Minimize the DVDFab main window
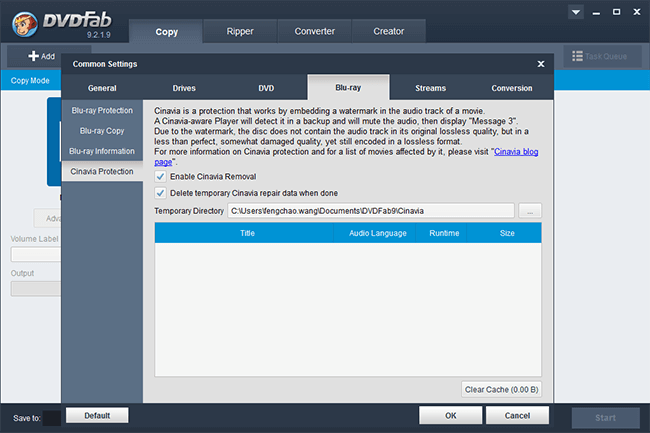 pyautogui.click(x=596, y=12)
